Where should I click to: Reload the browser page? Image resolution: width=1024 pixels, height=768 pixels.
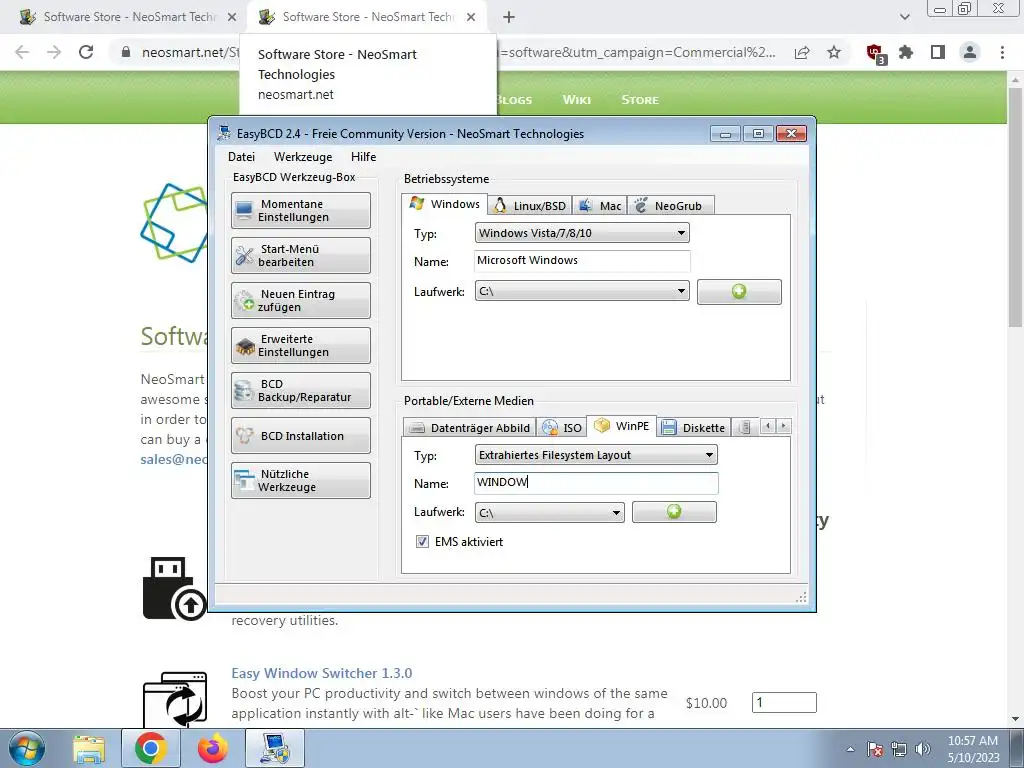(x=86, y=52)
